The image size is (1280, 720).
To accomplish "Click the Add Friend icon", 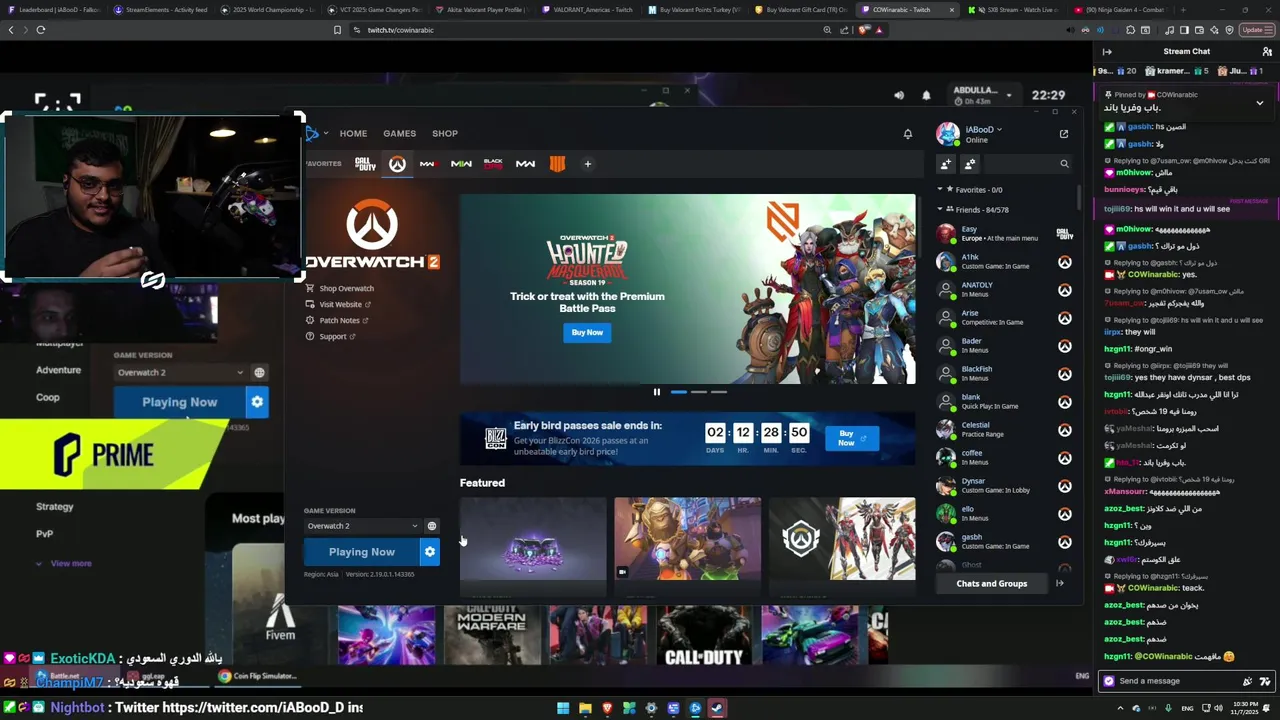I will pyautogui.click(x=946, y=164).
